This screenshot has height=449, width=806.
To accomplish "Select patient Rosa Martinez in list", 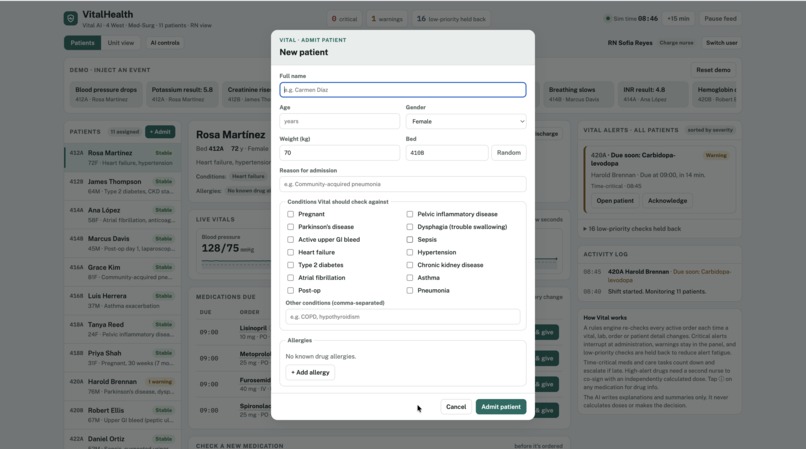I will point(122,158).
